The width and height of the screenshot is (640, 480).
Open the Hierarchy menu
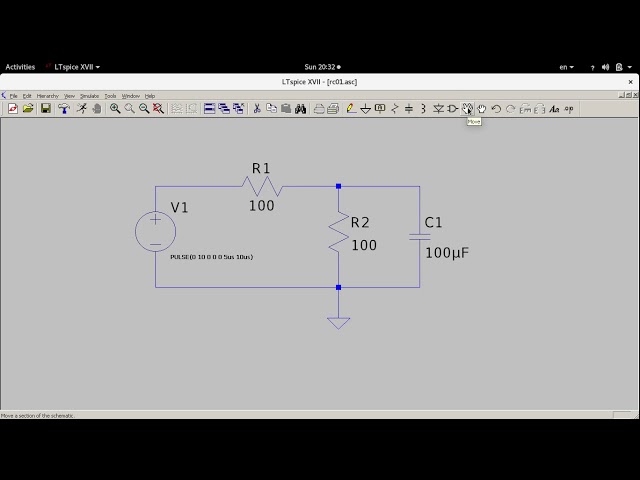coord(48,96)
